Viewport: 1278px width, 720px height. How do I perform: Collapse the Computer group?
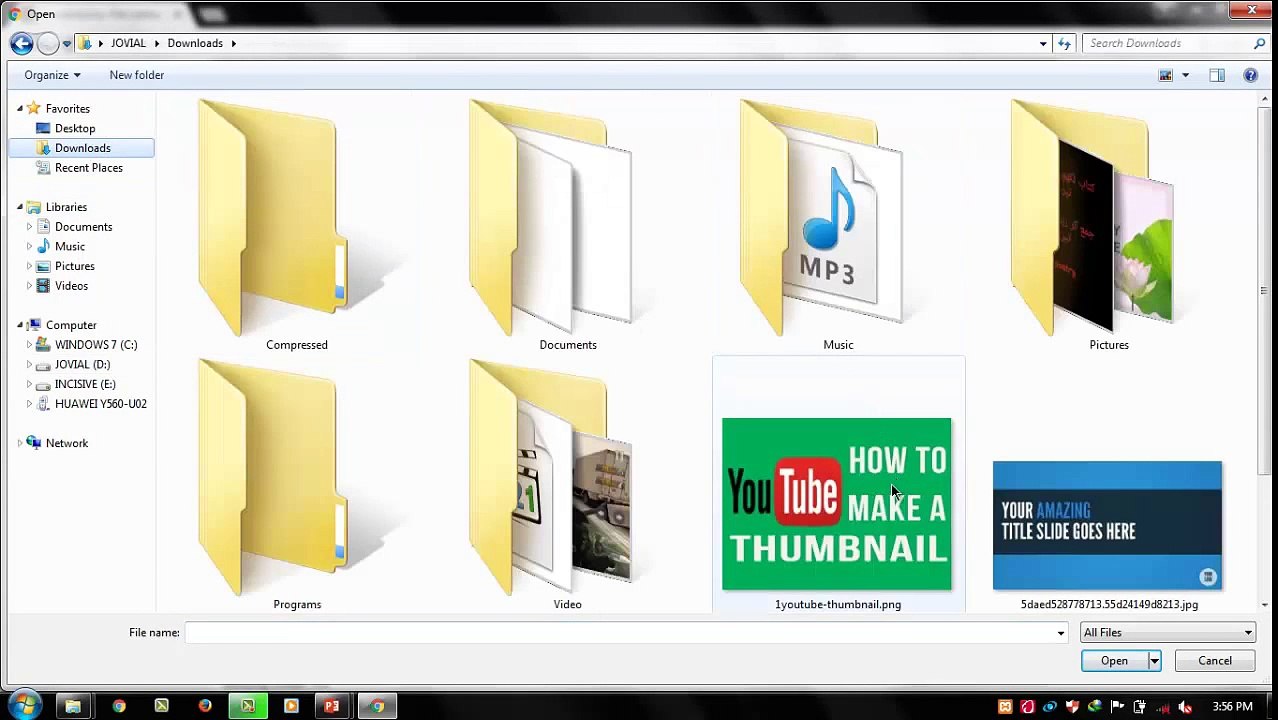19,325
